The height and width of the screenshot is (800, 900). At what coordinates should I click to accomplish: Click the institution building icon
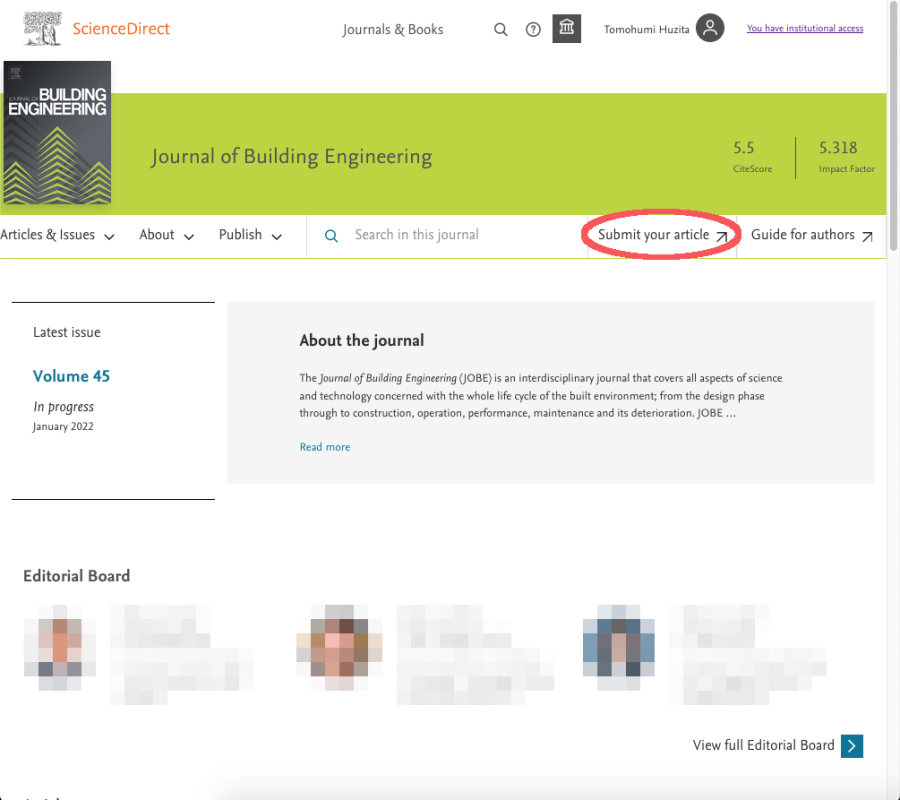coord(567,28)
